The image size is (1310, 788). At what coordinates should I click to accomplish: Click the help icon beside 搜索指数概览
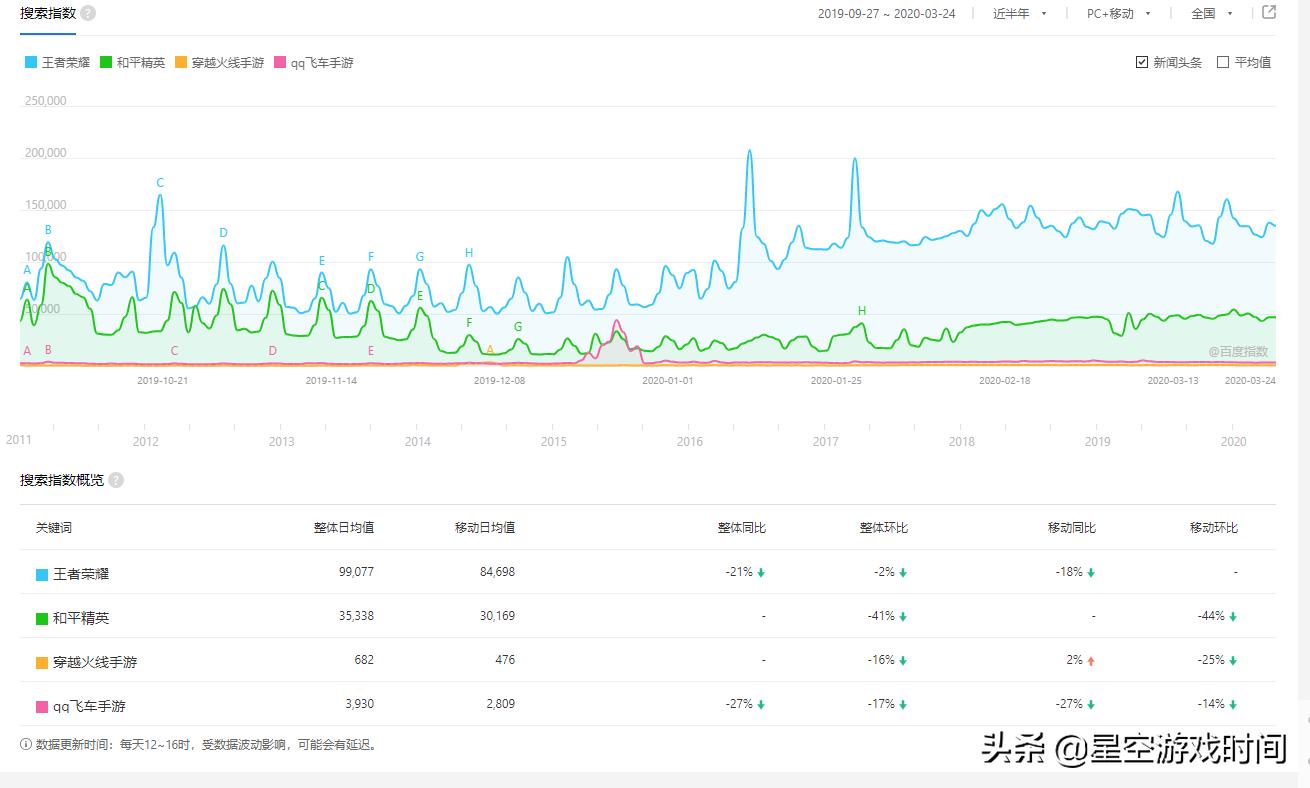click(x=116, y=480)
